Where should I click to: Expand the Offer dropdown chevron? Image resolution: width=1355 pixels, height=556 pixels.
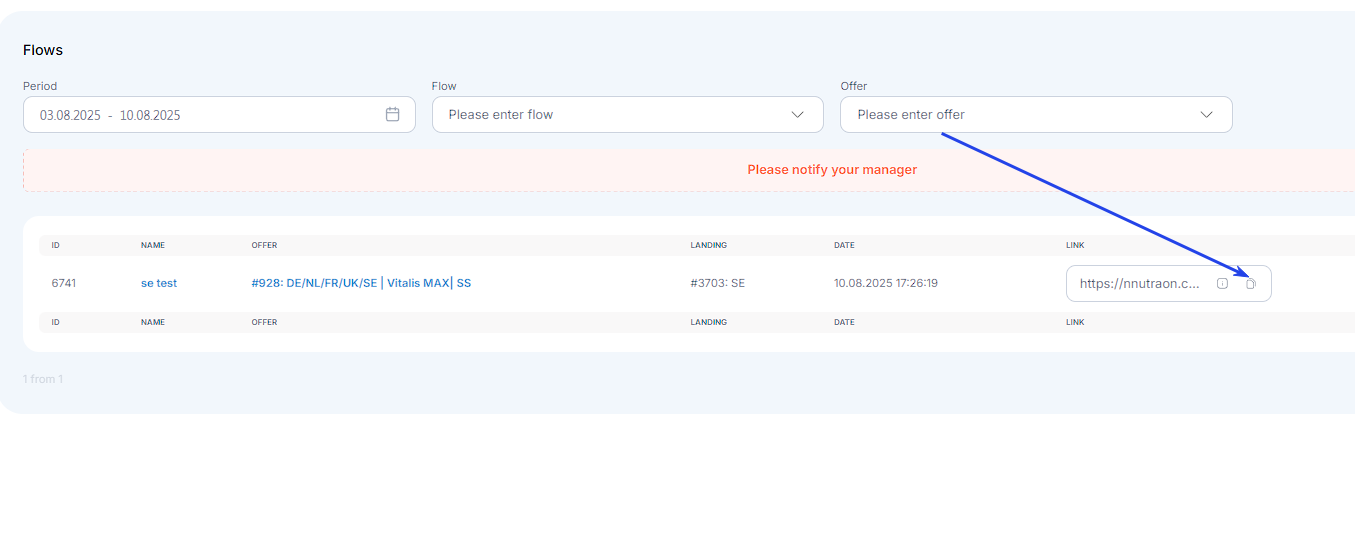click(x=1206, y=114)
